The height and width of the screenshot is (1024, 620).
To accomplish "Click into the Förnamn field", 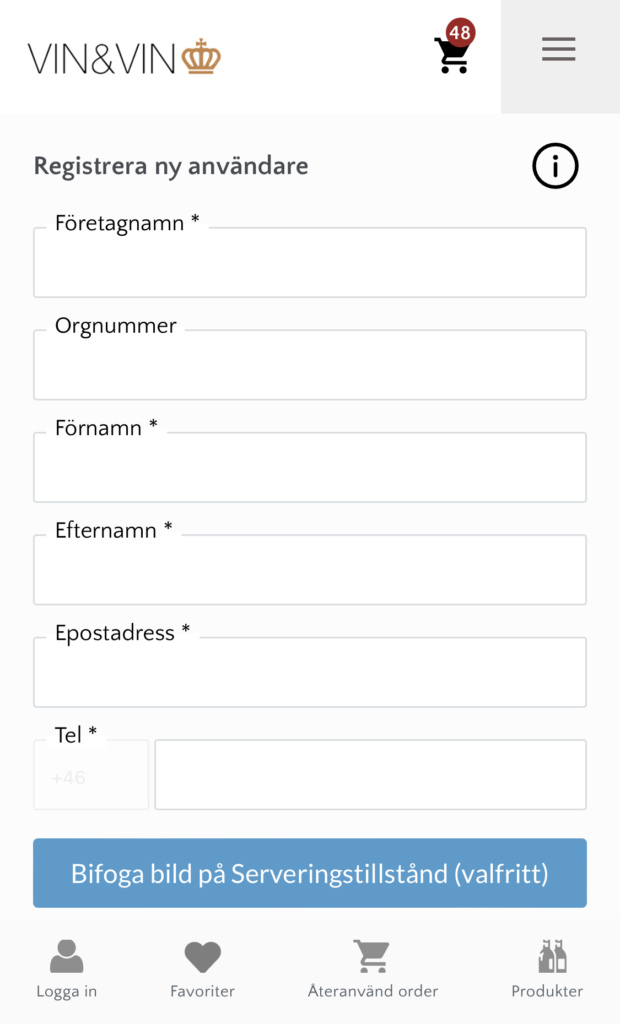I will click(x=310, y=468).
